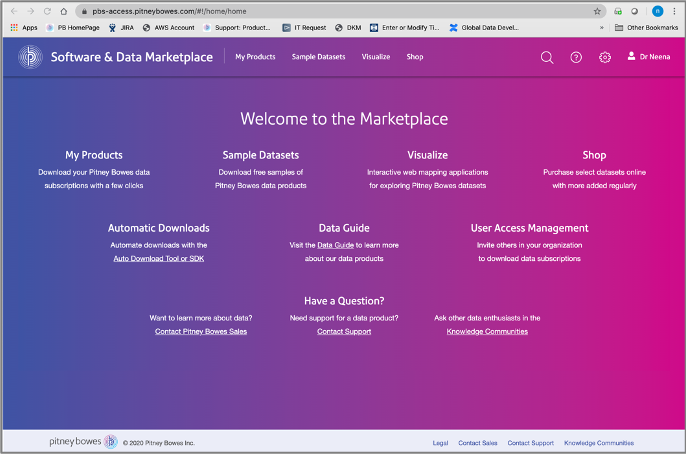
Task: Click the extension icon beside star
Action: [x=618, y=11]
